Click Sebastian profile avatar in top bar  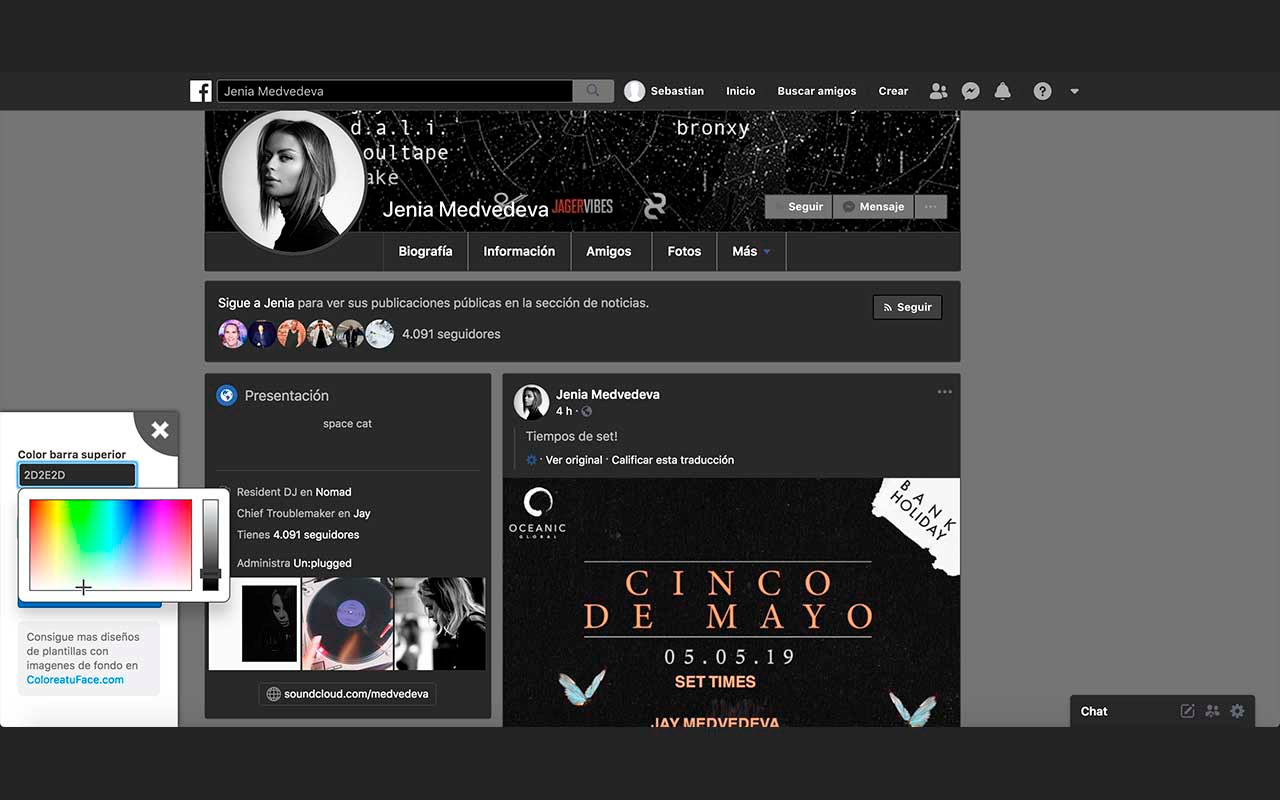(634, 91)
